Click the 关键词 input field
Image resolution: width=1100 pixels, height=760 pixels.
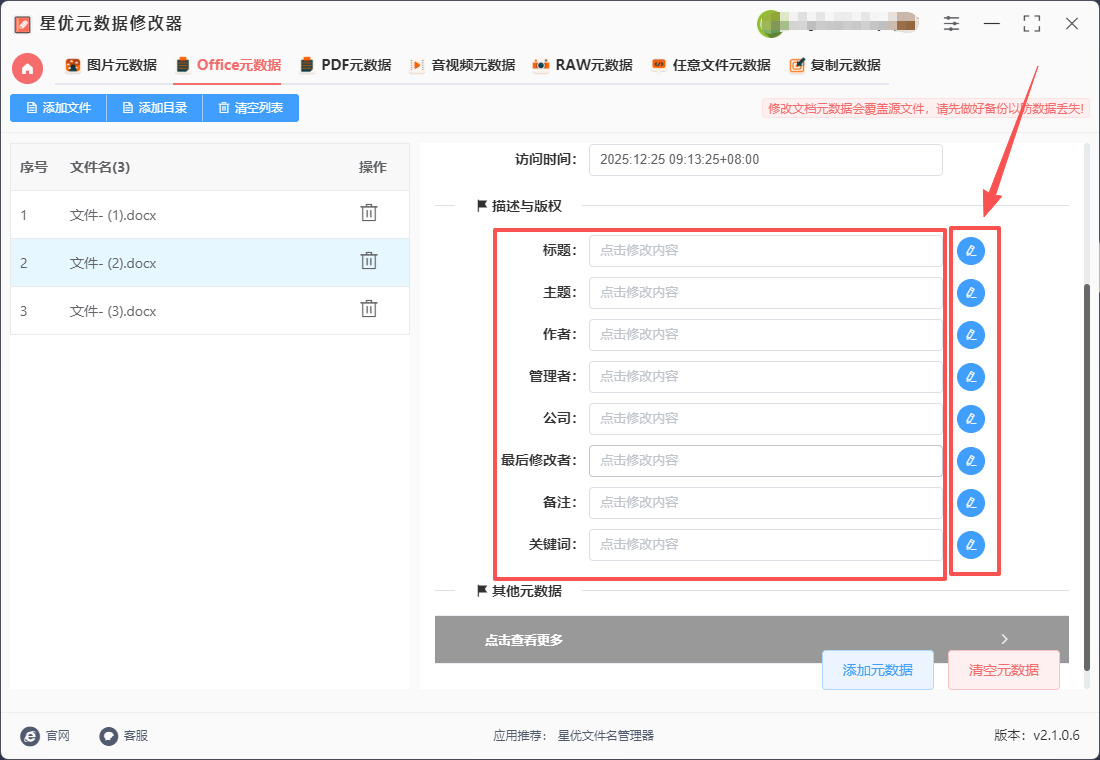pyautogui.click(x=765, y=545)
